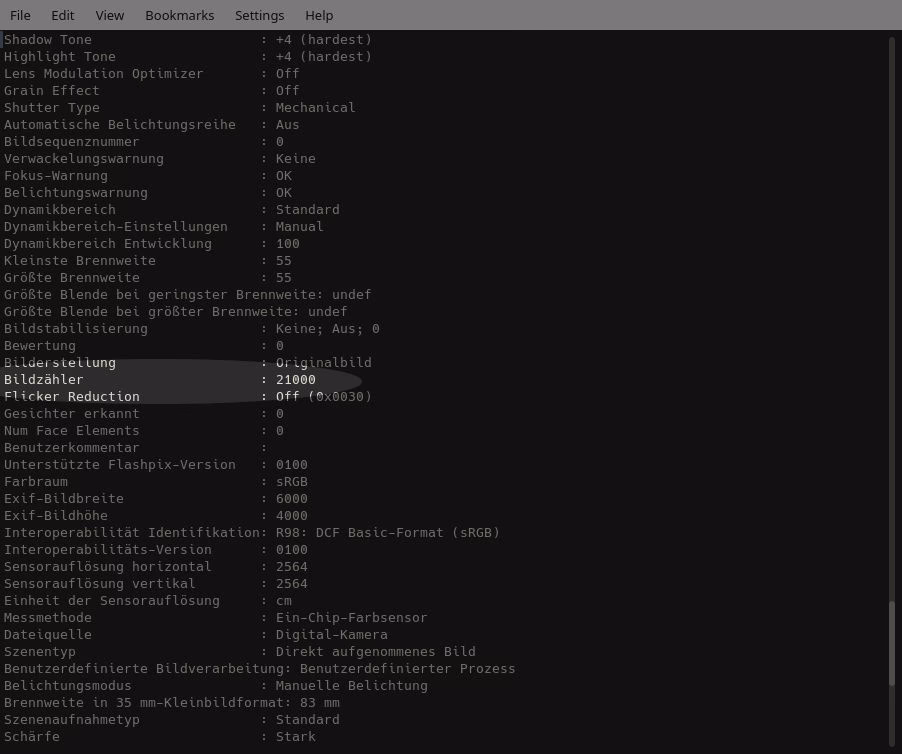This screenshot has height=754, width=902.
Task: Click the Messmethode value Ein-Chip-Farbsensor
Action: tap(351, 618)
